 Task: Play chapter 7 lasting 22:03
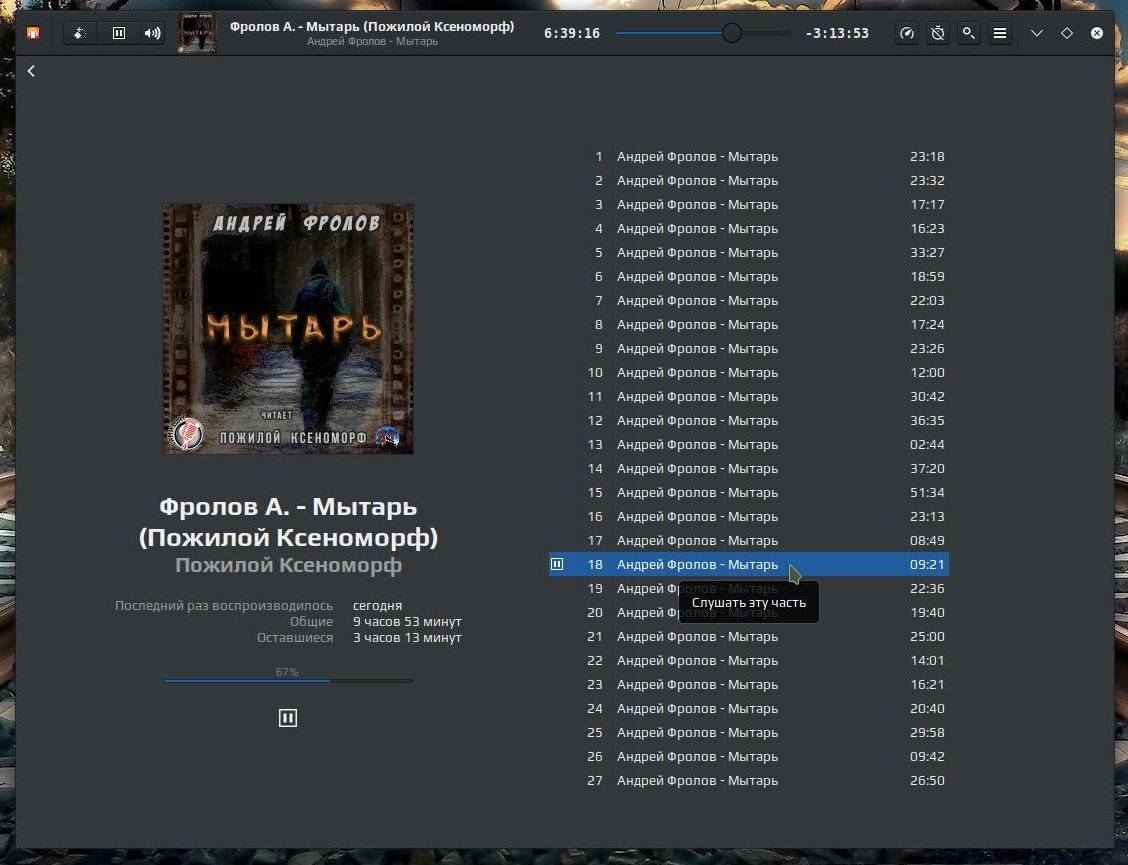(x=748, y=300)
